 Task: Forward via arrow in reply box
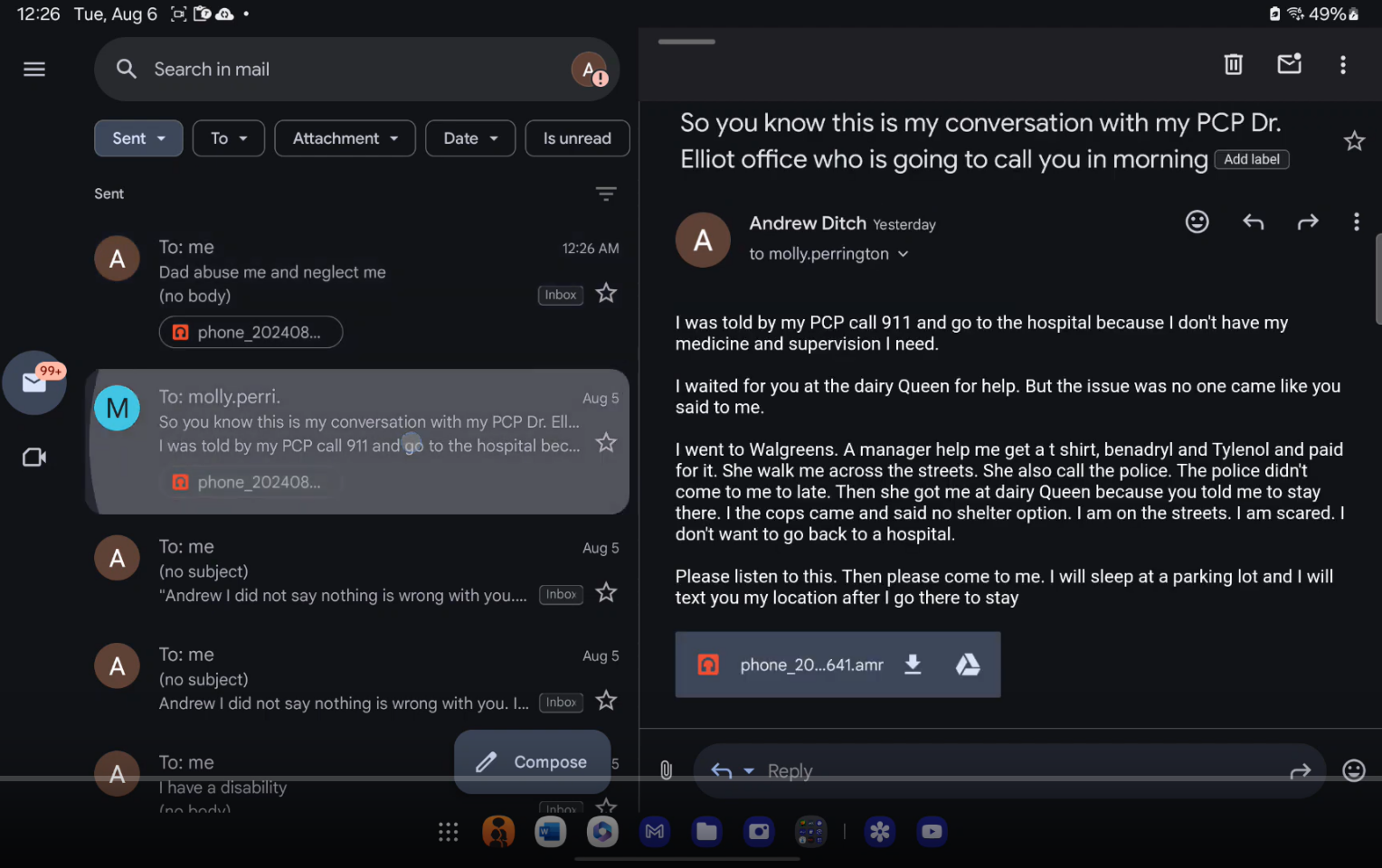click(x=1300, y=771)
